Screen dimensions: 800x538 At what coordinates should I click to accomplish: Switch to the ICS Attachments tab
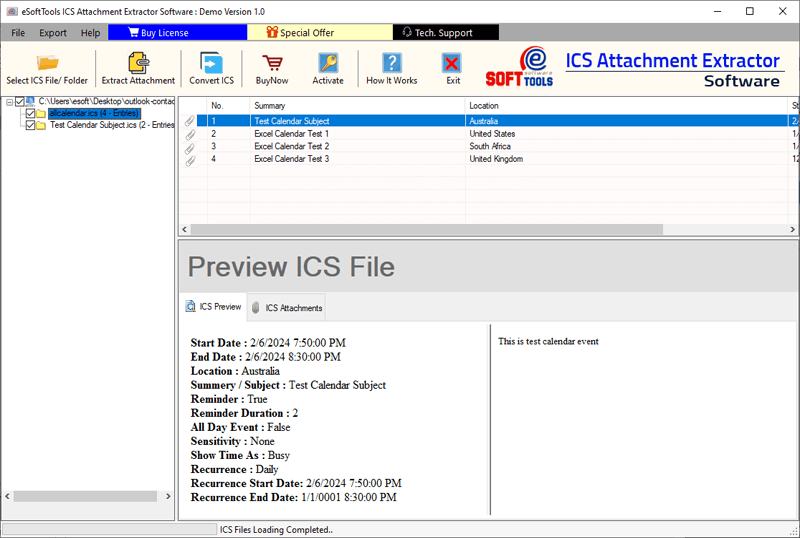click(287, 308)
